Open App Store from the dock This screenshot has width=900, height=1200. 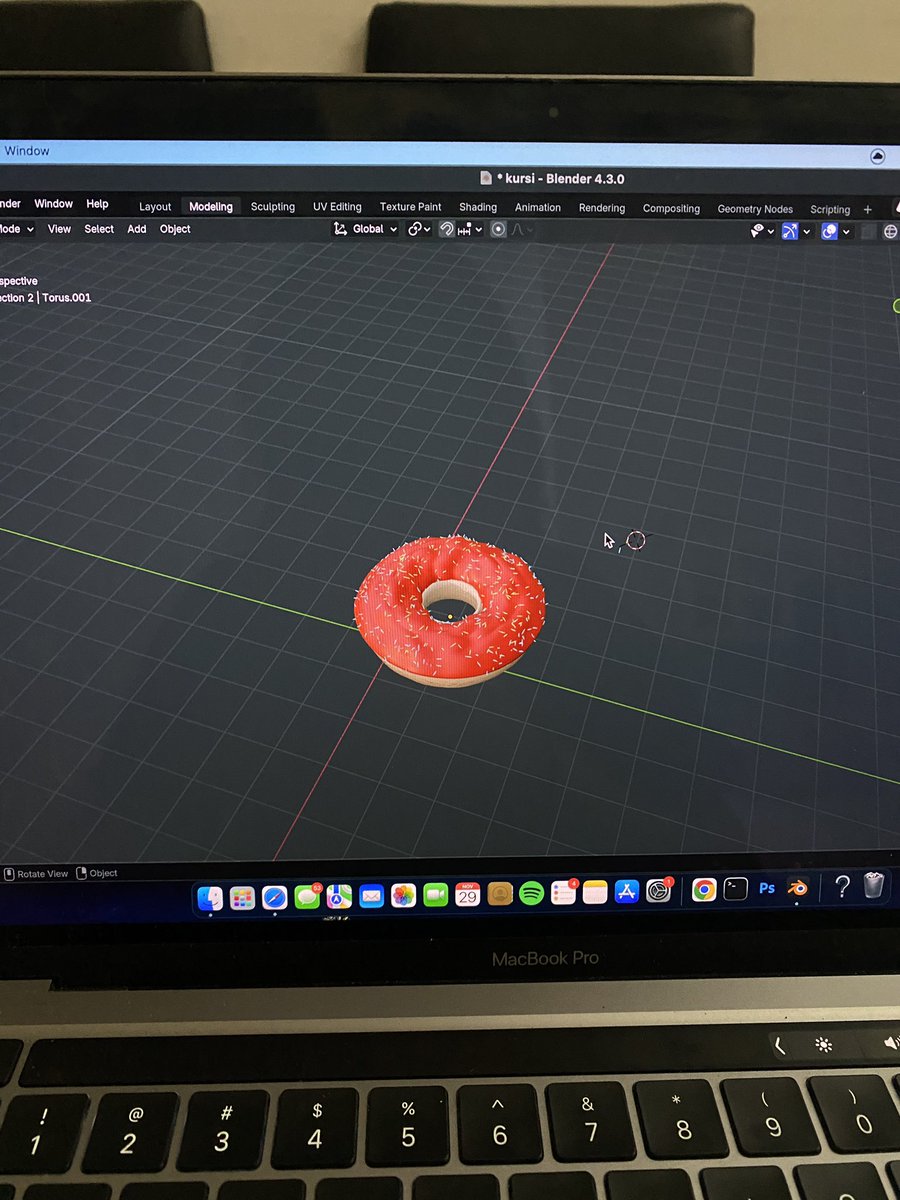tap(627, 891)
